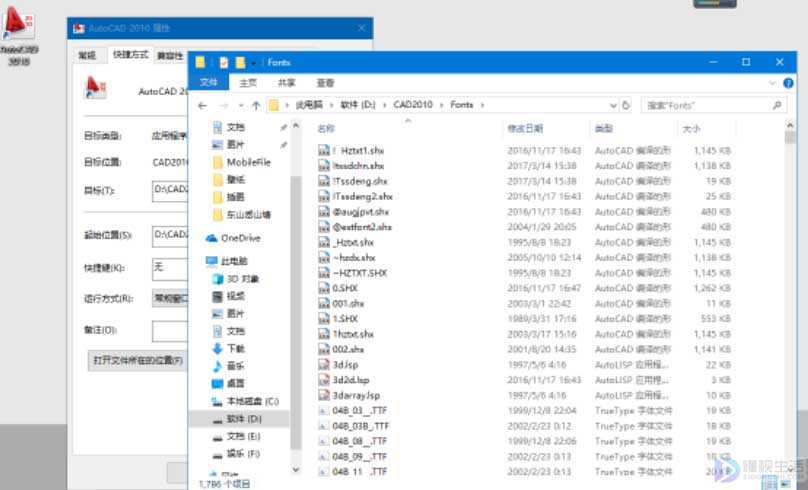This screenshot has height=490, width=808.
Task: Expand the ribbon chevron near help
Action: [x=772, y=83]
